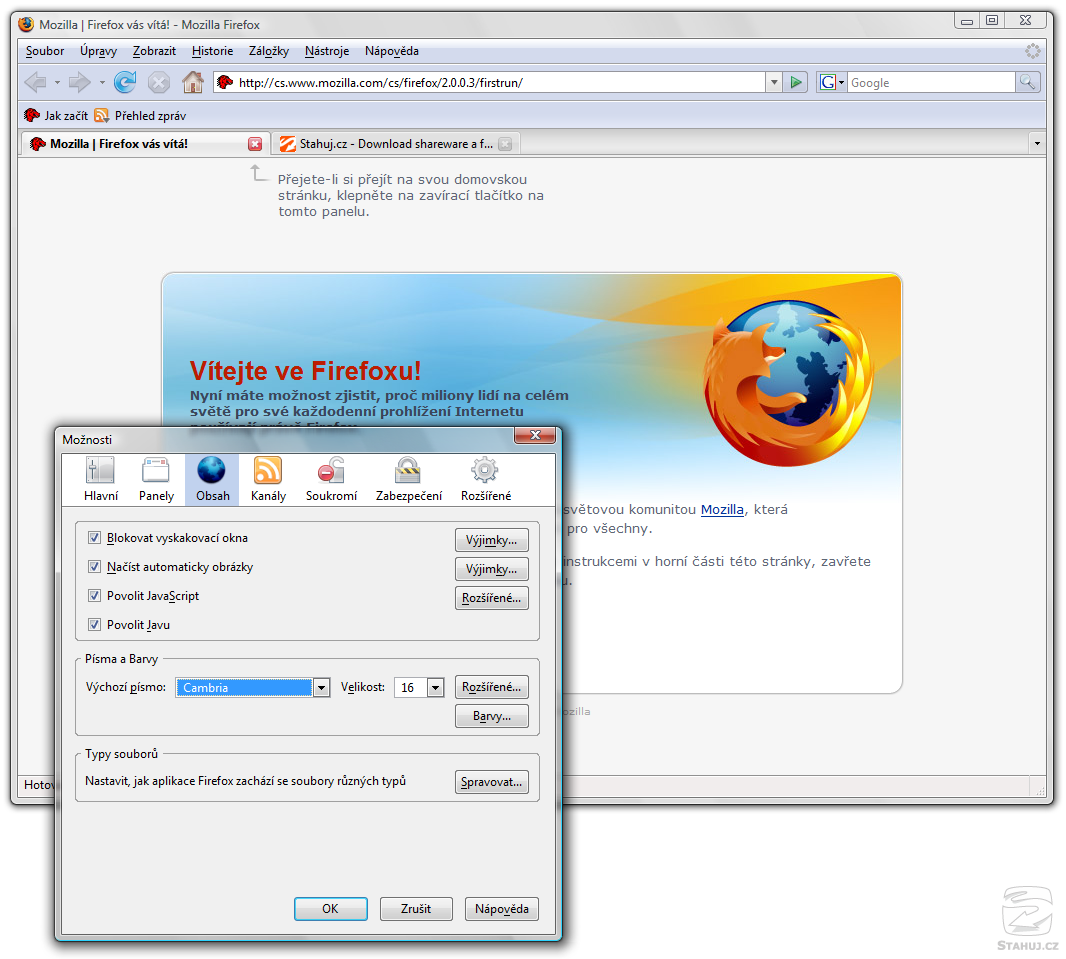Click the green Go arrow button
1066x959 pixels.
tap(795, 82)
